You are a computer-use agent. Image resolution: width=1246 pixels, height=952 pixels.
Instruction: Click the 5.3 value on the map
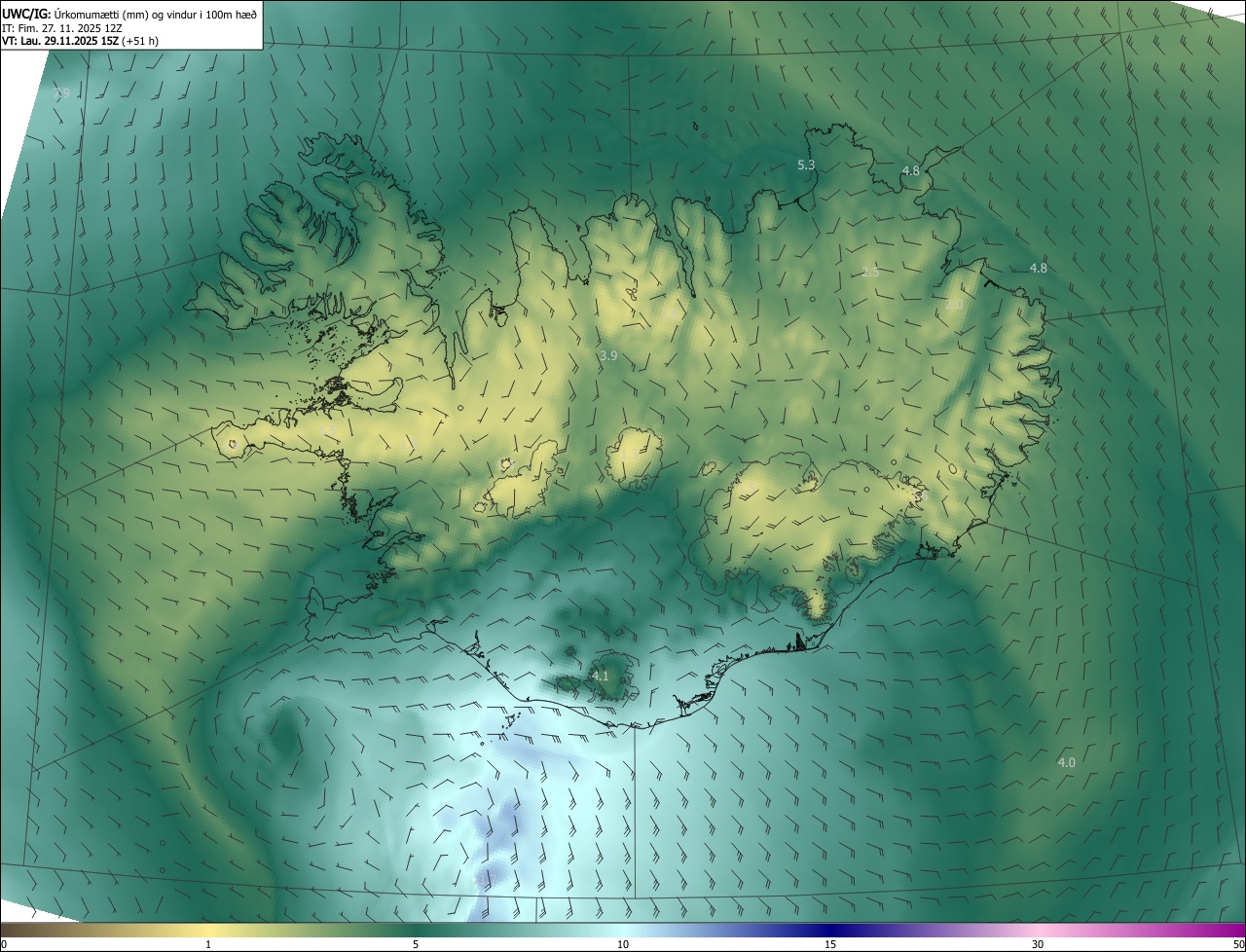[x=806, y=165]
